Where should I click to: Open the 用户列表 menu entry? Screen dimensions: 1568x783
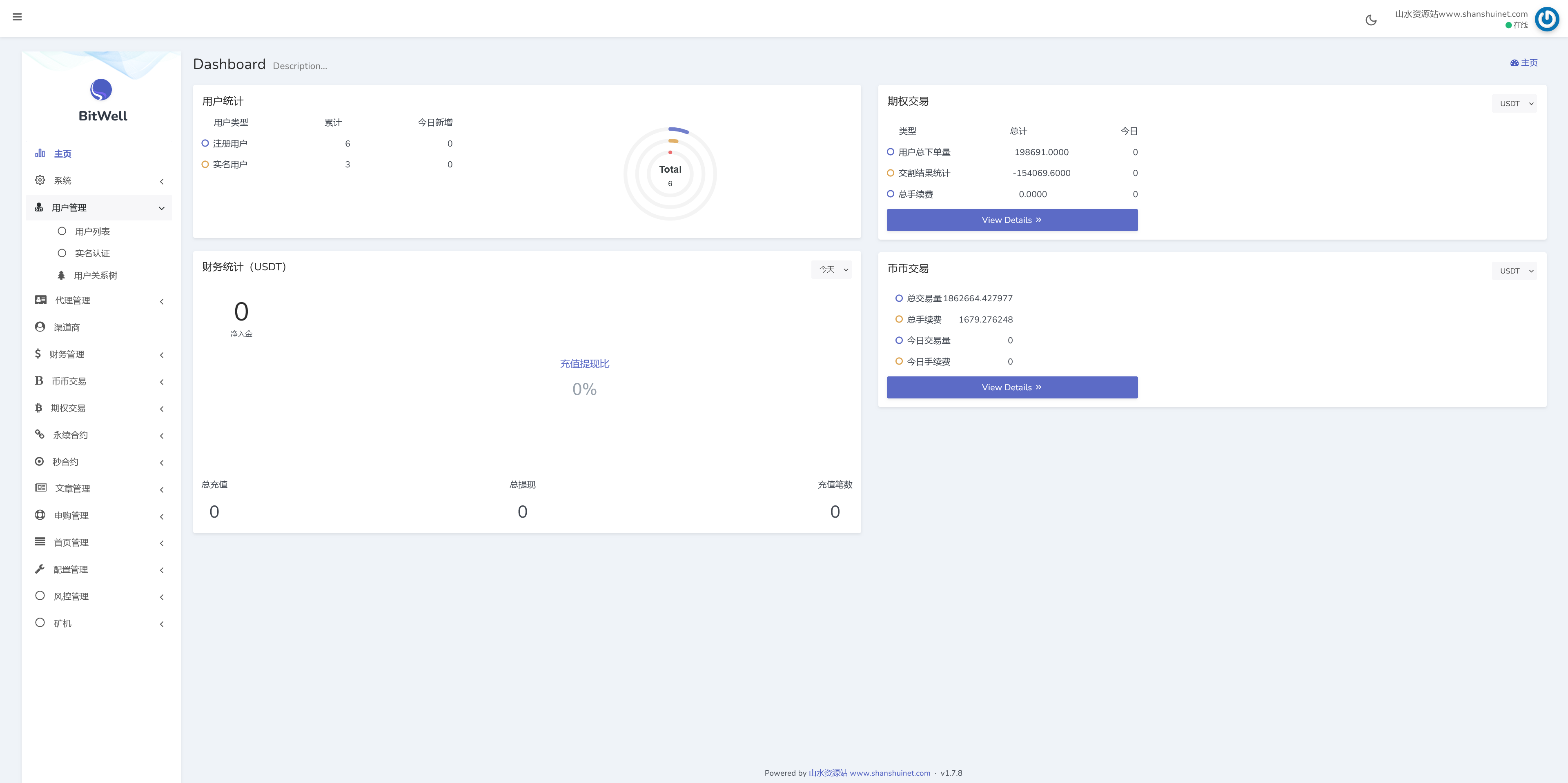tap(93, 231)
